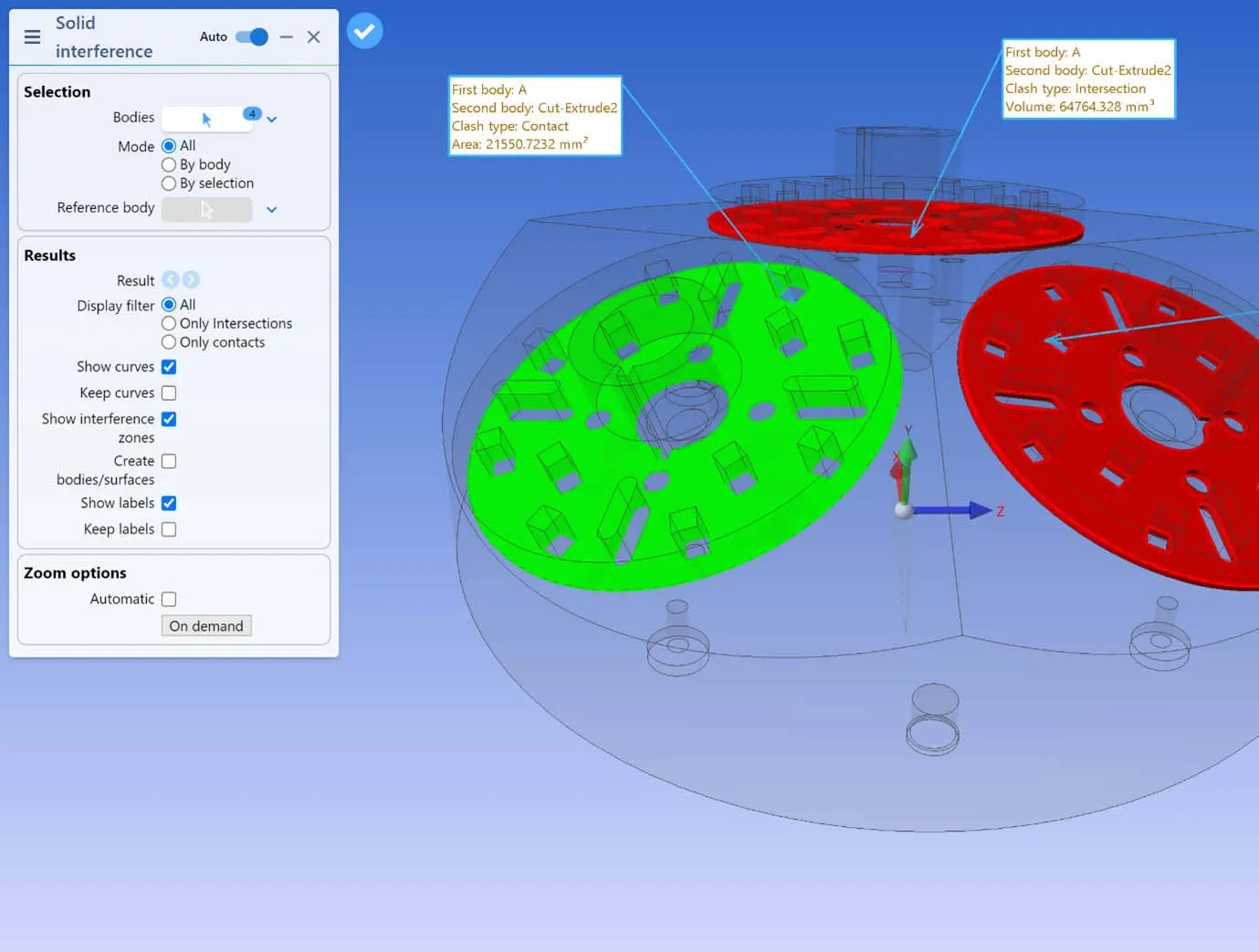
Task: Click the On demand zoom button
Action: click(206, 626)
